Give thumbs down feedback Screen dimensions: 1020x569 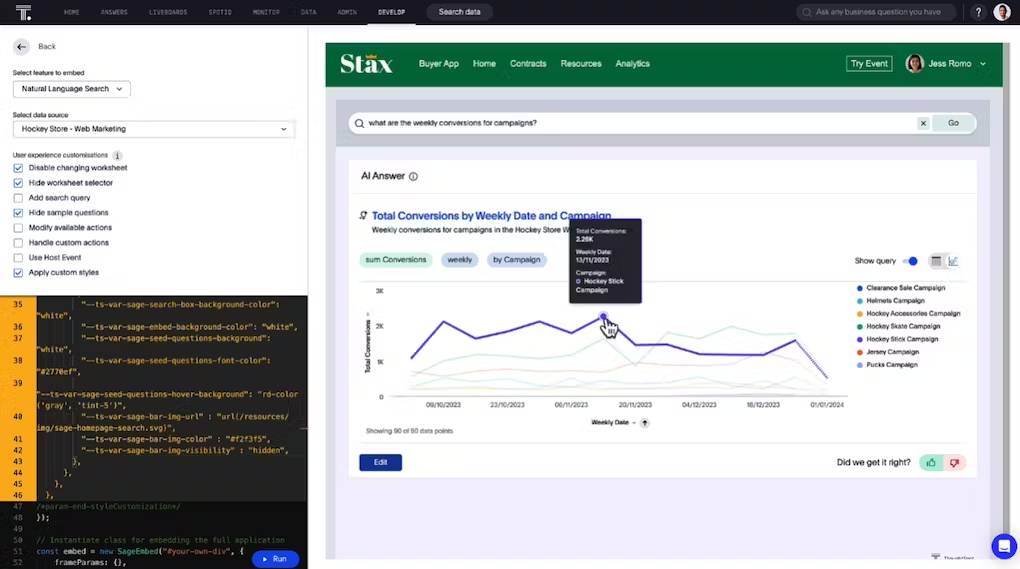[x=954, y=462]
